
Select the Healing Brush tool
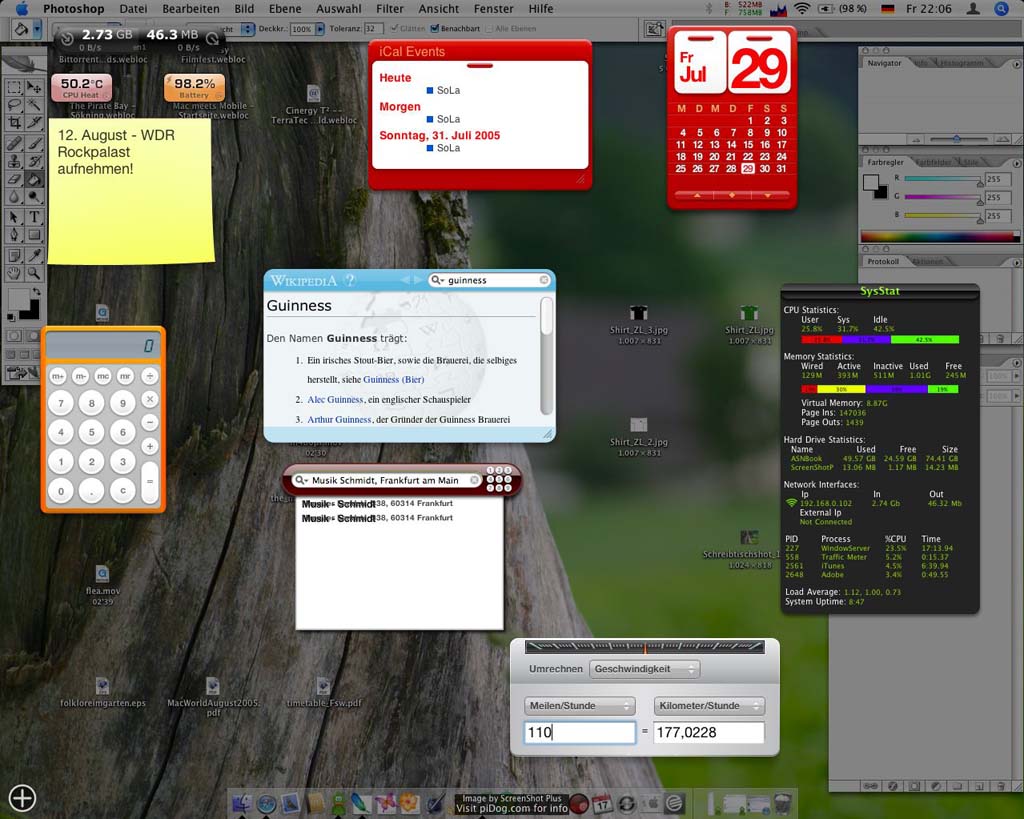click(14, 143)
